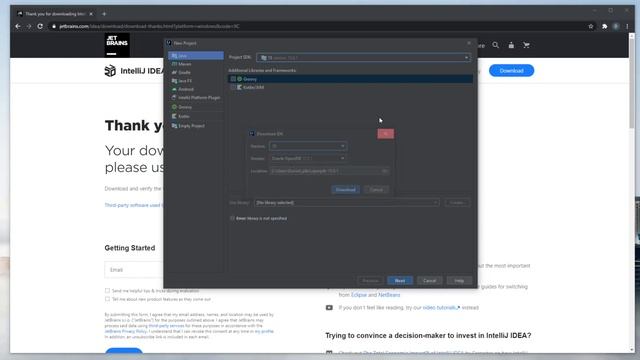Reload the JetBrains page
The image size is (640, 360).
click(x=40, y=26)
